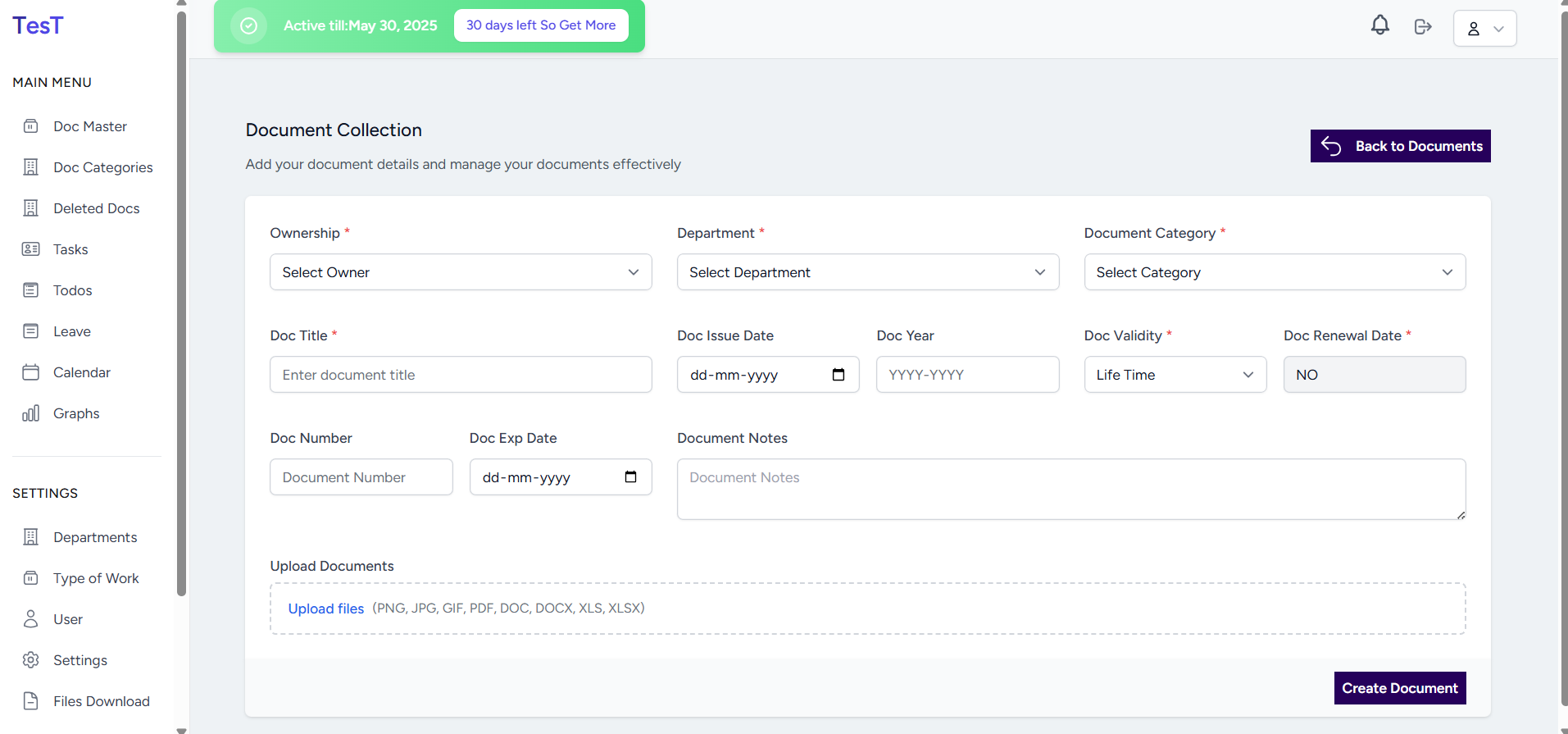Focus the Document Notes textarea

pyautogui.click(x=1071, y=489)
